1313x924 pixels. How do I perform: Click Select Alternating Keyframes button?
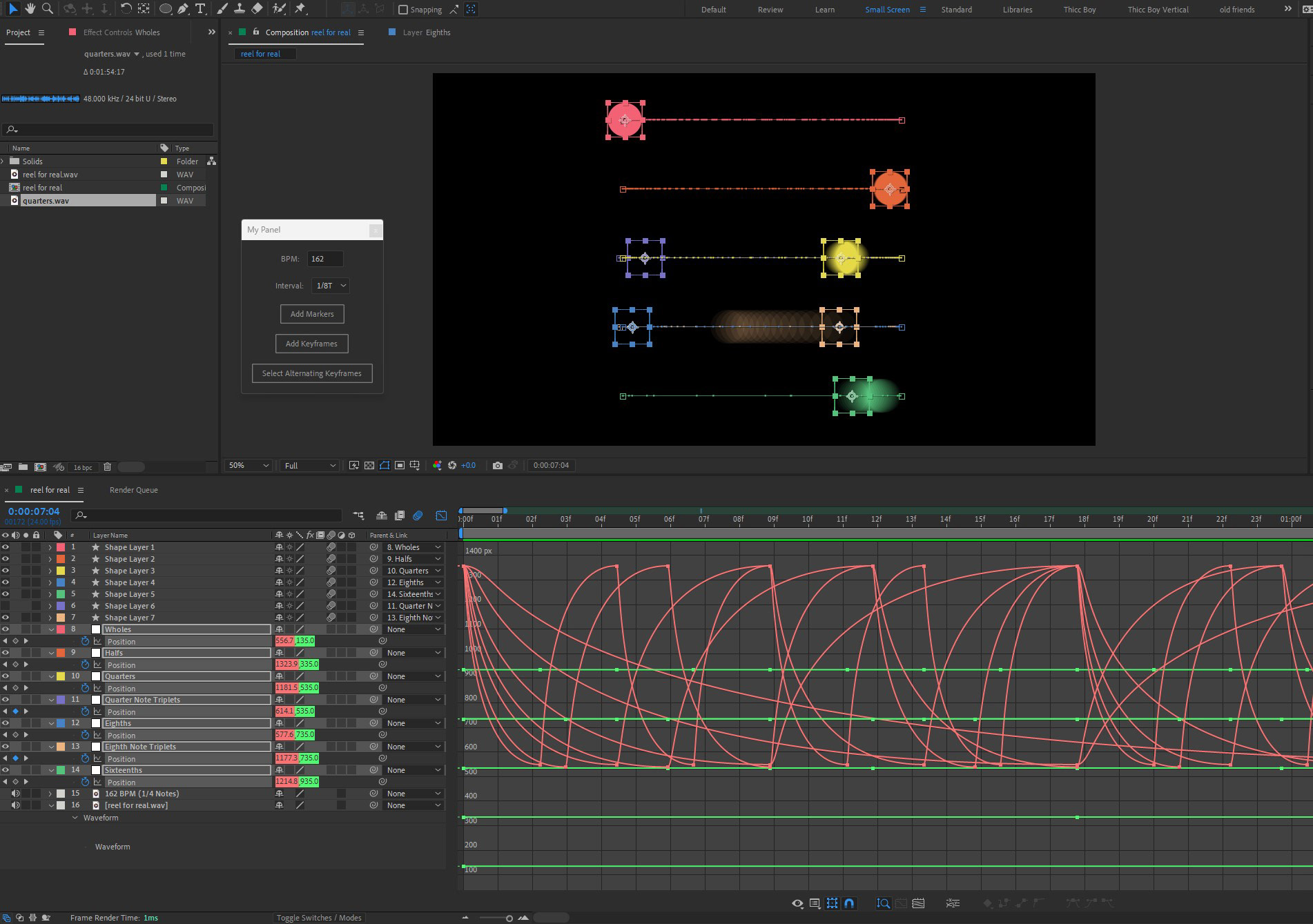tap(312, 373)
